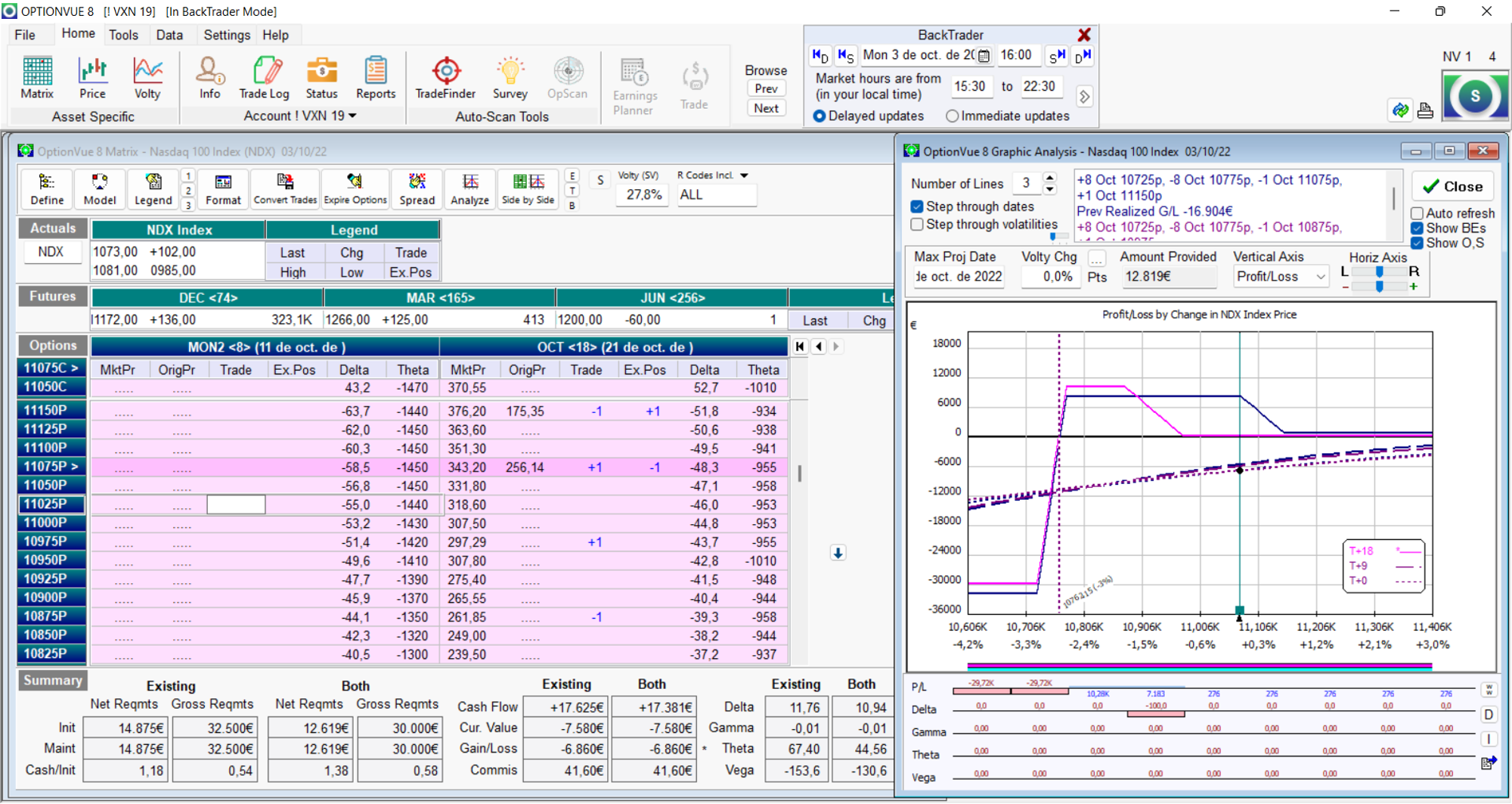Click the D button beside P/L chart
The width and height of the screenshot is (1512, 804).
point(1489,714)
